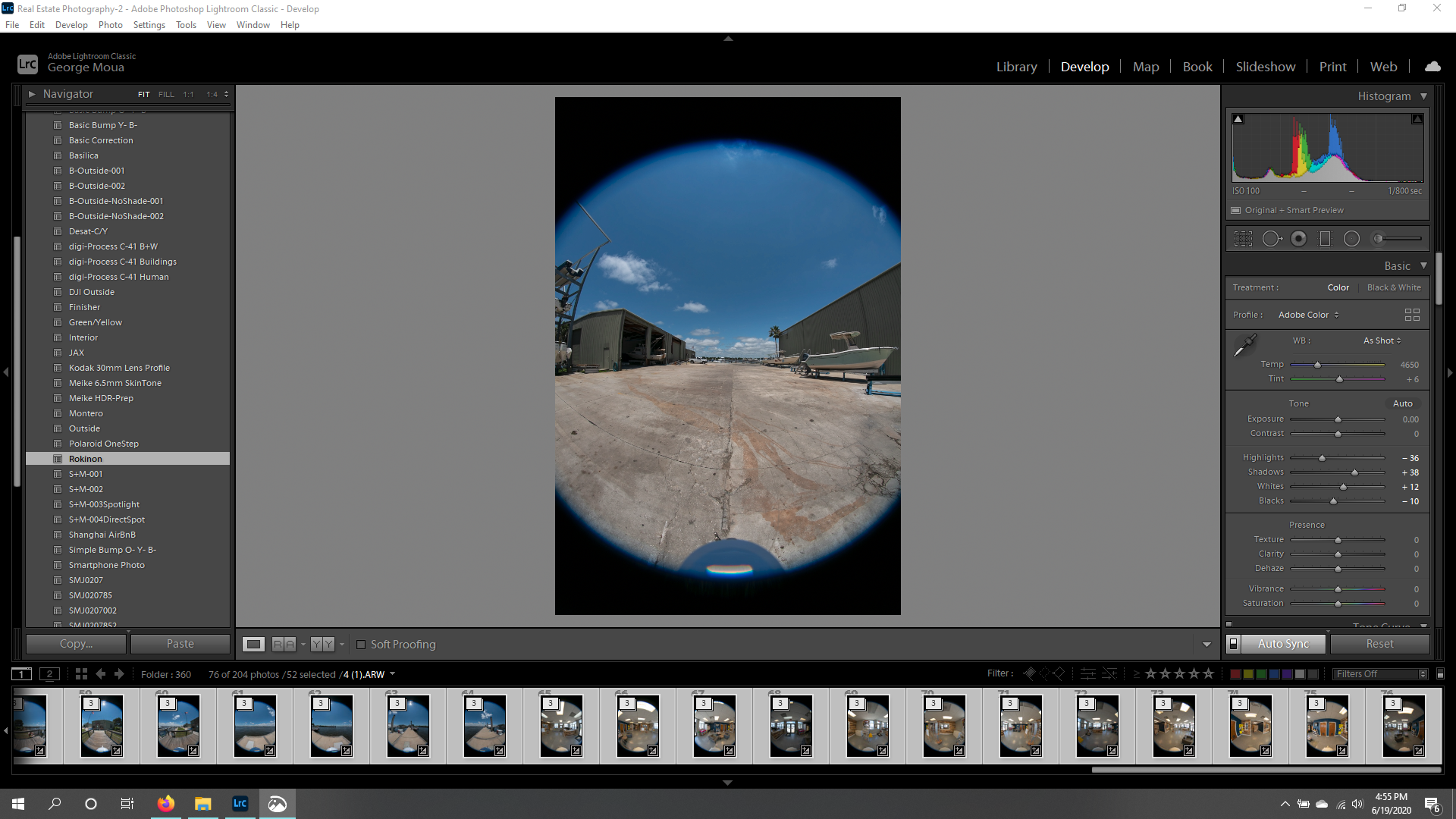Switch to the Library module
Image resolution: width=1456 pixels, height=819 pixels.
point(1016,67)
